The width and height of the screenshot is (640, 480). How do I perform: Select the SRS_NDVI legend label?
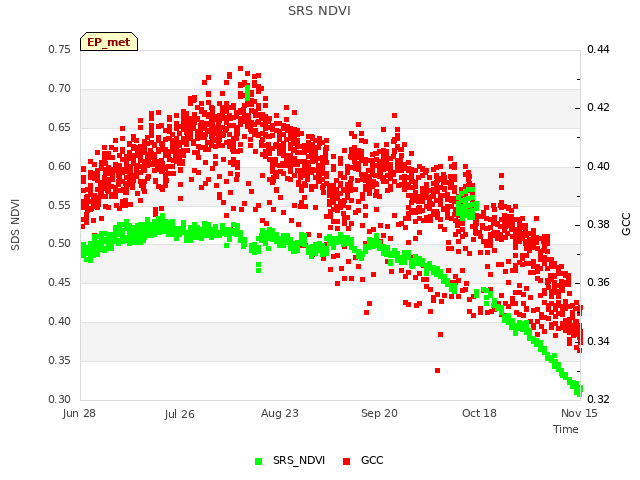[x=299, y=460]
